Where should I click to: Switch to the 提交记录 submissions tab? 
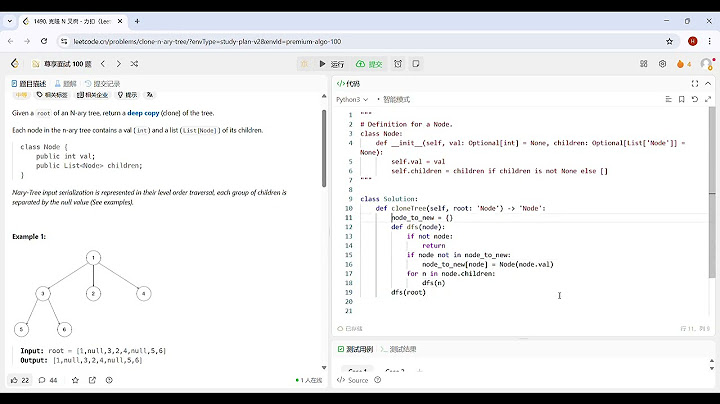(x=102, y=84)
